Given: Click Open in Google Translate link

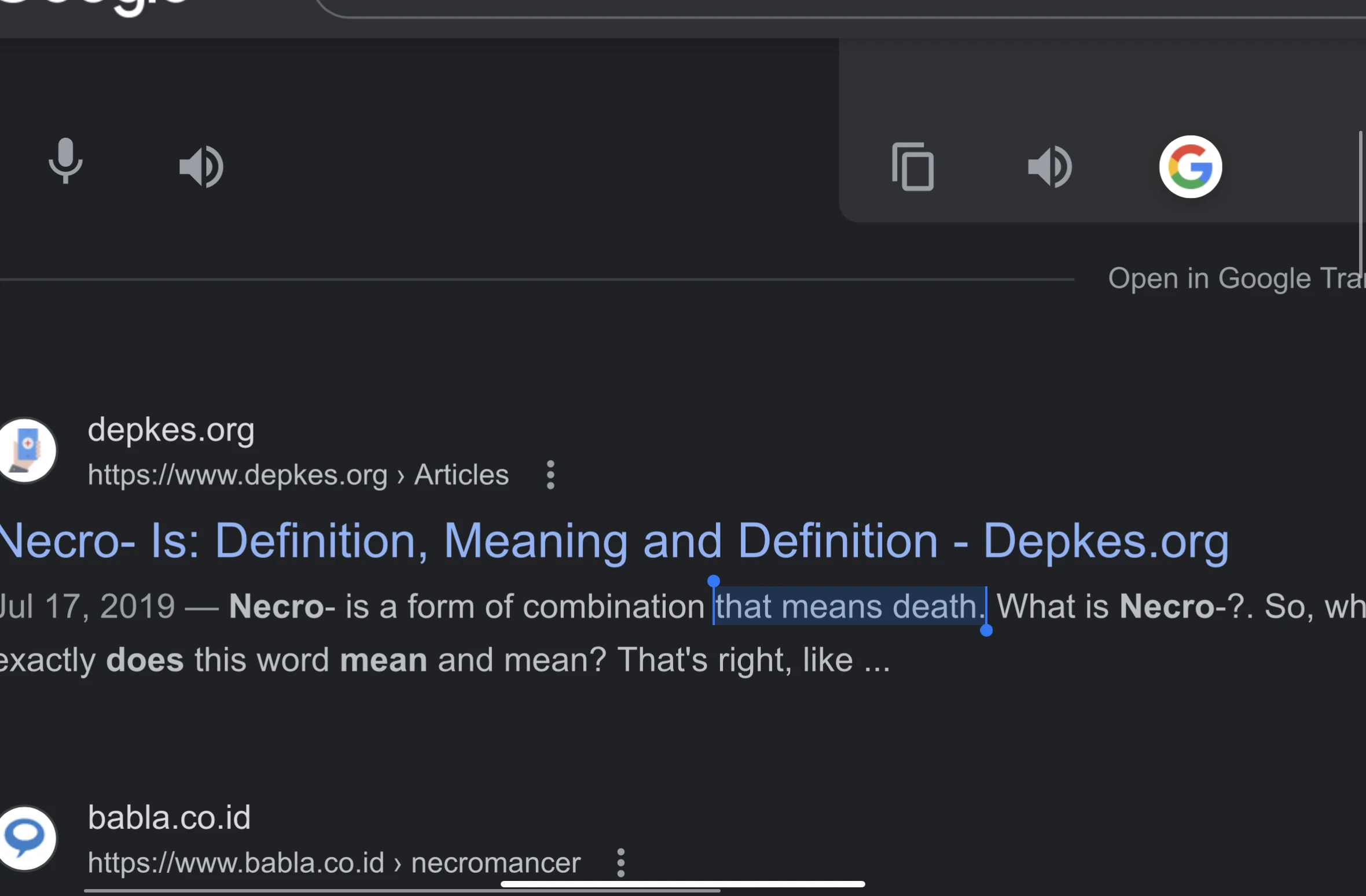Looking at the screenshot, I should point(1236,278).
